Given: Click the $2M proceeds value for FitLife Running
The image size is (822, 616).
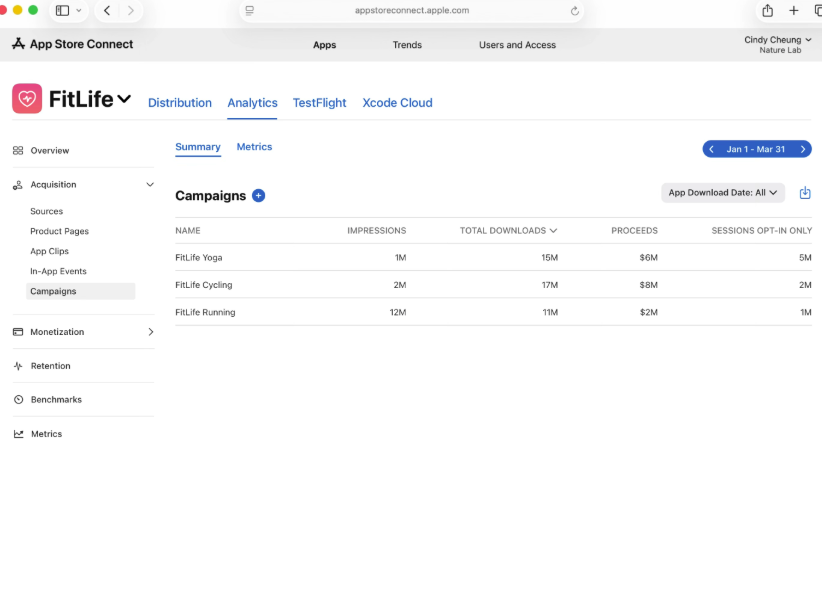Looking at the screenshot, I should [x=648, y=312].
